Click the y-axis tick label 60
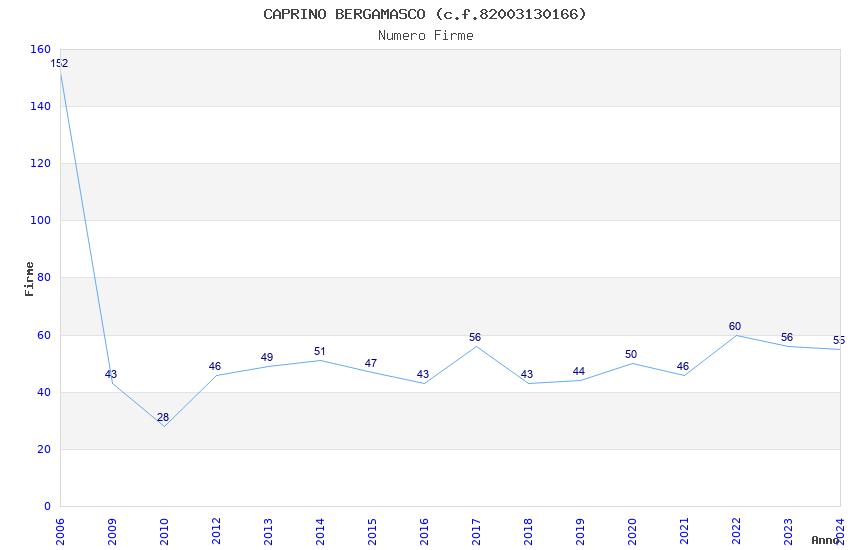 44,335
